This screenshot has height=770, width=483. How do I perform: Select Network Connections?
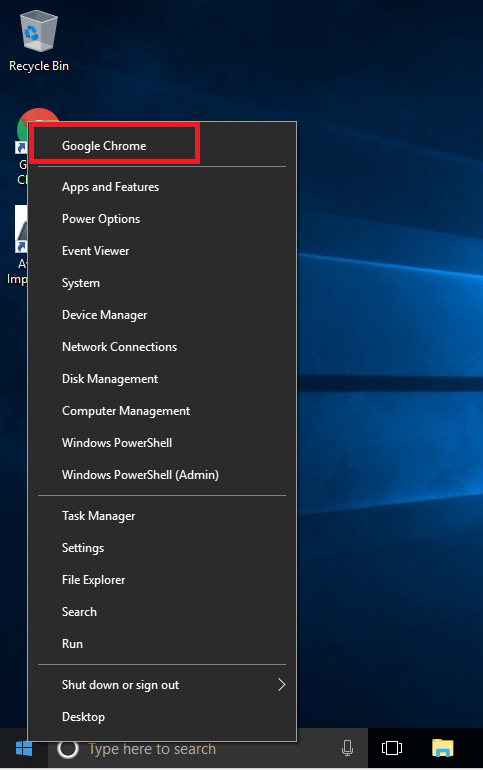[x=162, y=347]
